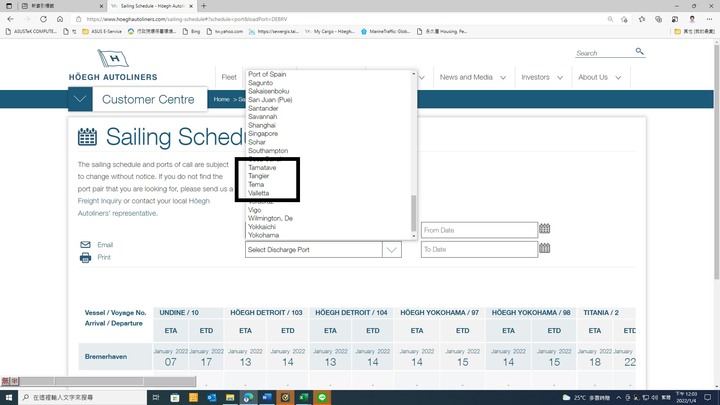720x405 pixels.
Task: Click the site Search text field
Action: [x=604, y=53]
